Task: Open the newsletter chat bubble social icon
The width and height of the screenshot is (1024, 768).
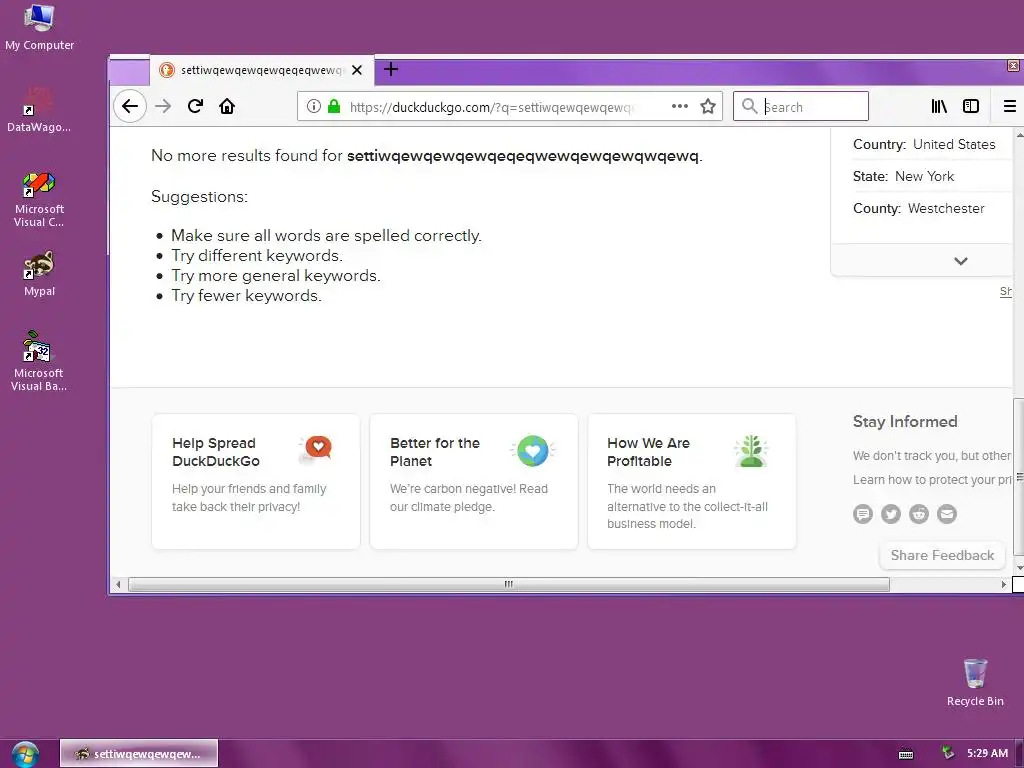Action: [x=863, y=514]
